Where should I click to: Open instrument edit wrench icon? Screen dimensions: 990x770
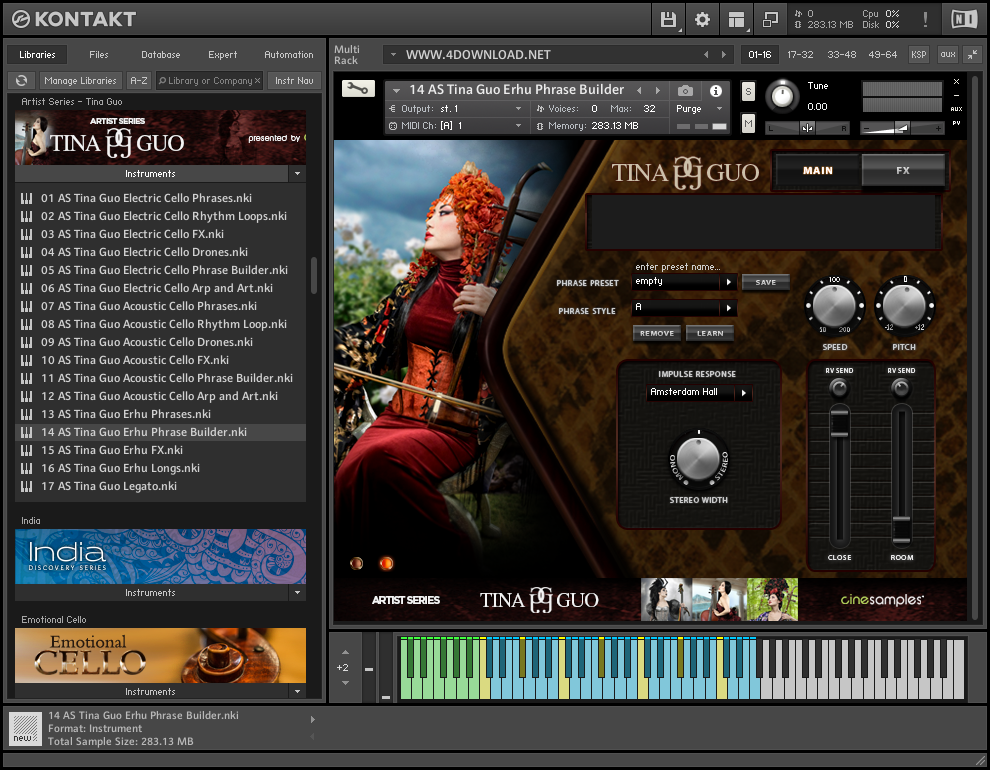click(x=359, y=89)
